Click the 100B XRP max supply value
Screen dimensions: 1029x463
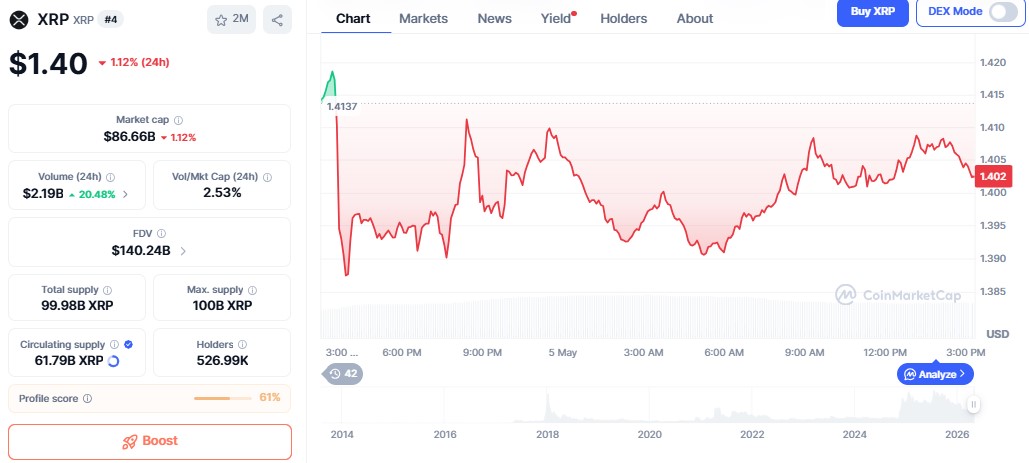click(222, 306)
